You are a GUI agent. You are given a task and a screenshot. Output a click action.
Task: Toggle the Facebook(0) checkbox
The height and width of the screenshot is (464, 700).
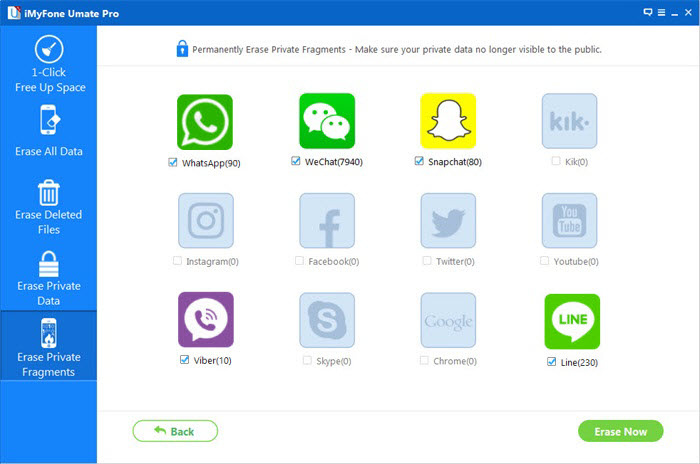(x=299, y=260)
